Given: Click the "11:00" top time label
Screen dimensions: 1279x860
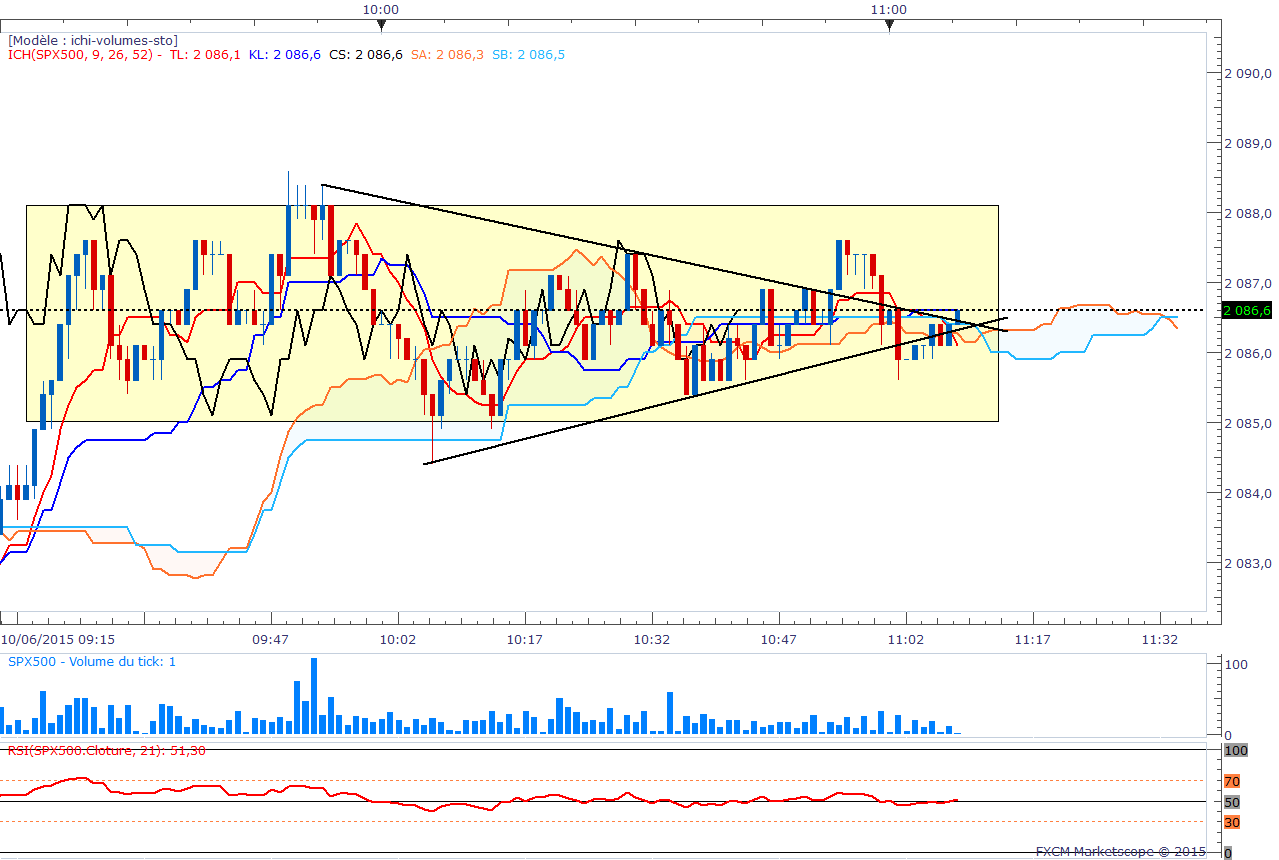Looking at the screenshot, I should (x=889, y=10).
